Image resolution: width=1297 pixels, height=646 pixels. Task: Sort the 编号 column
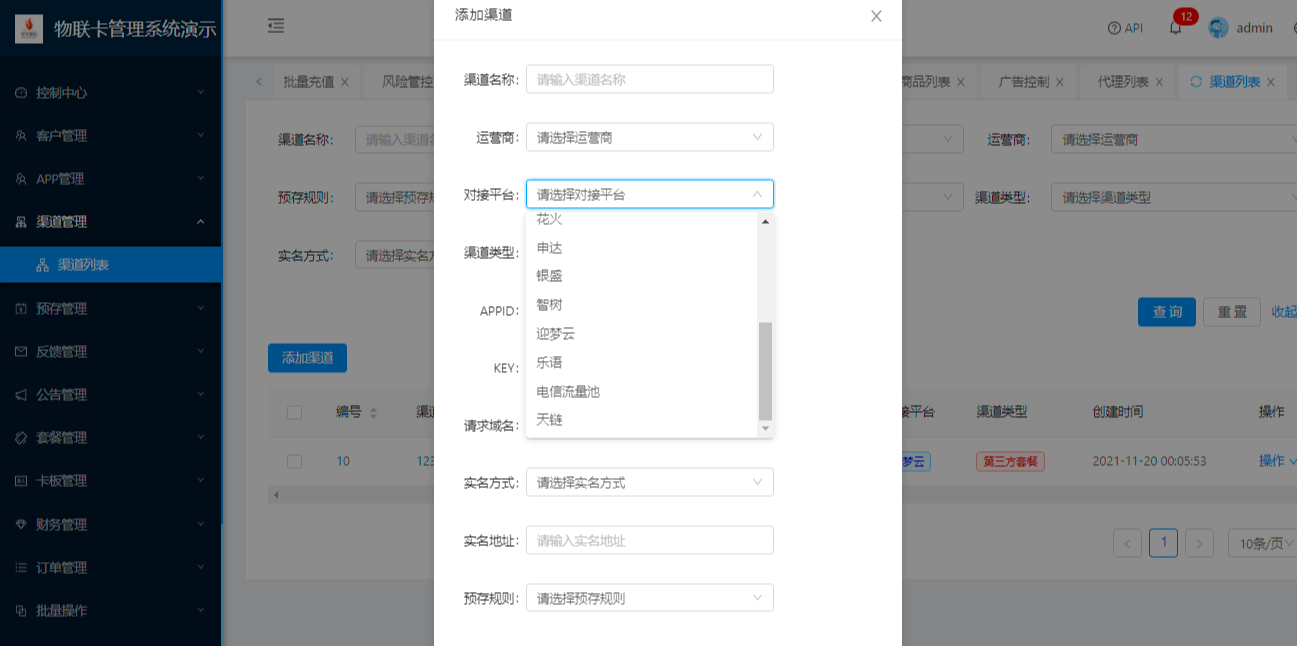[x=373, y=412]
